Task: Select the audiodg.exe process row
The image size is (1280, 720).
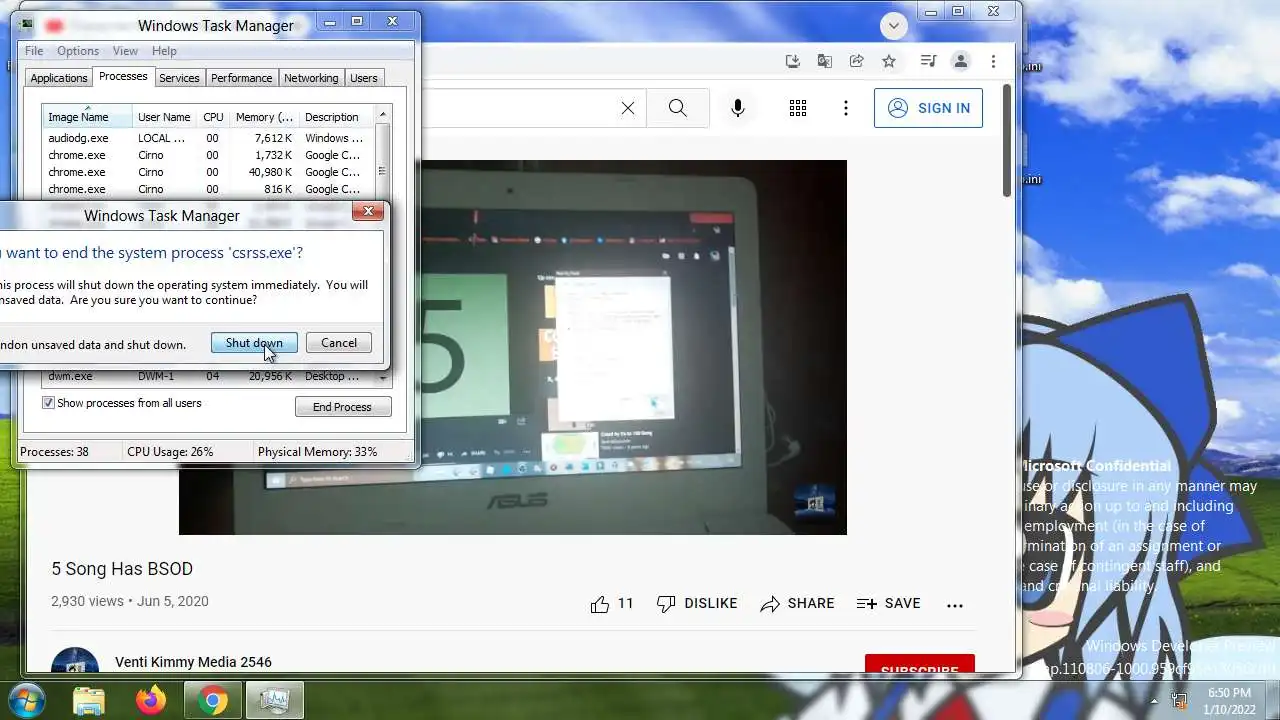Action: tap(208, 138)
